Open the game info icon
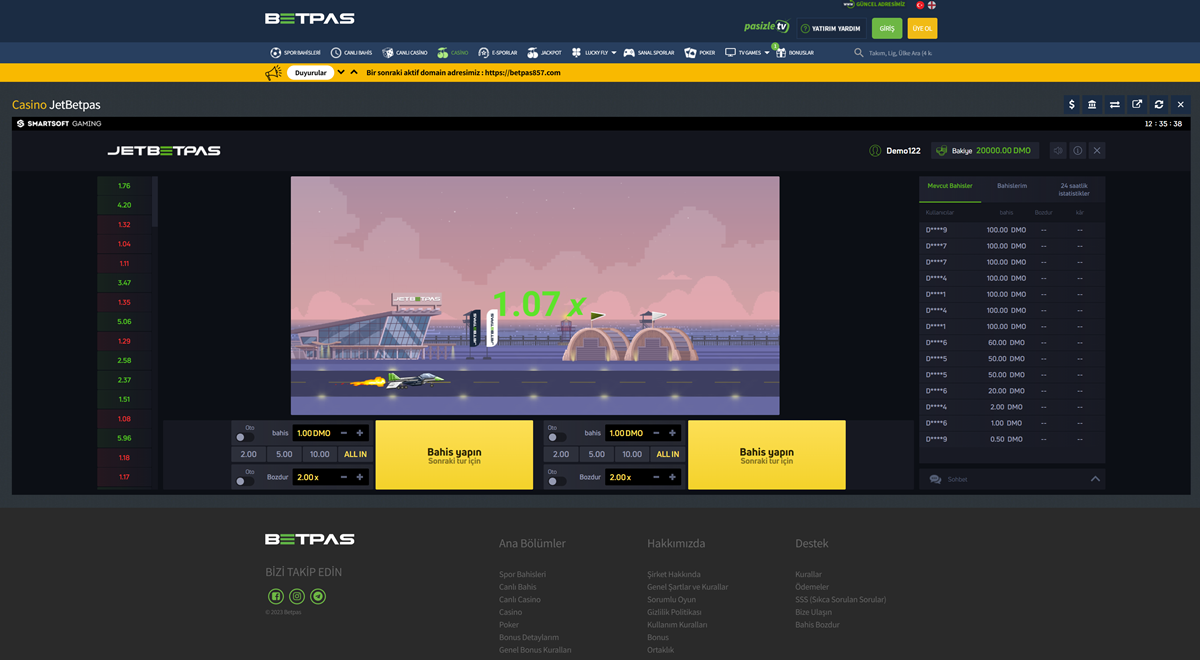This screenshot has width=1200, height=660. 1078,151
